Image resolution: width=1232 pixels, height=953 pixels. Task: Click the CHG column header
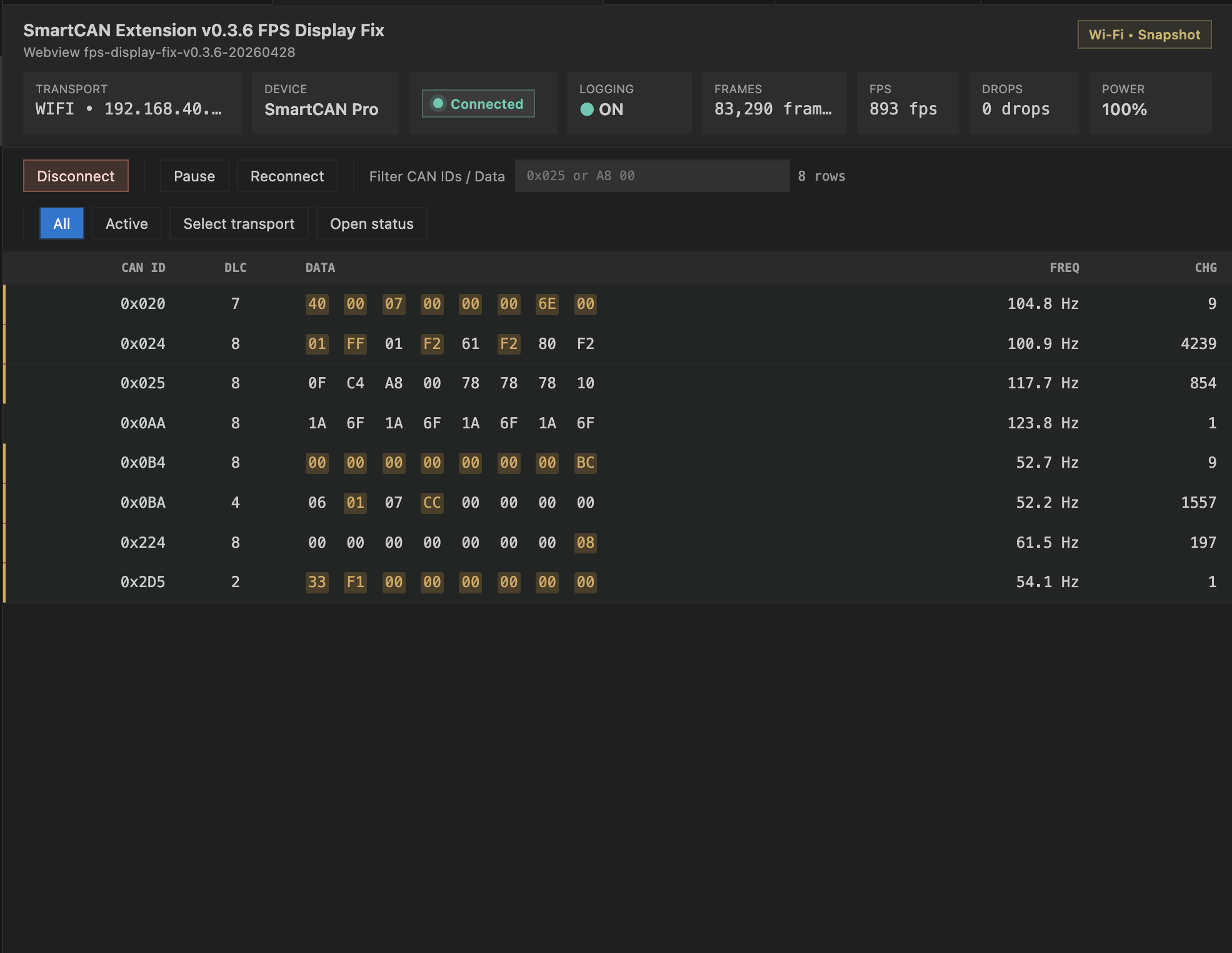point(1205,268)
